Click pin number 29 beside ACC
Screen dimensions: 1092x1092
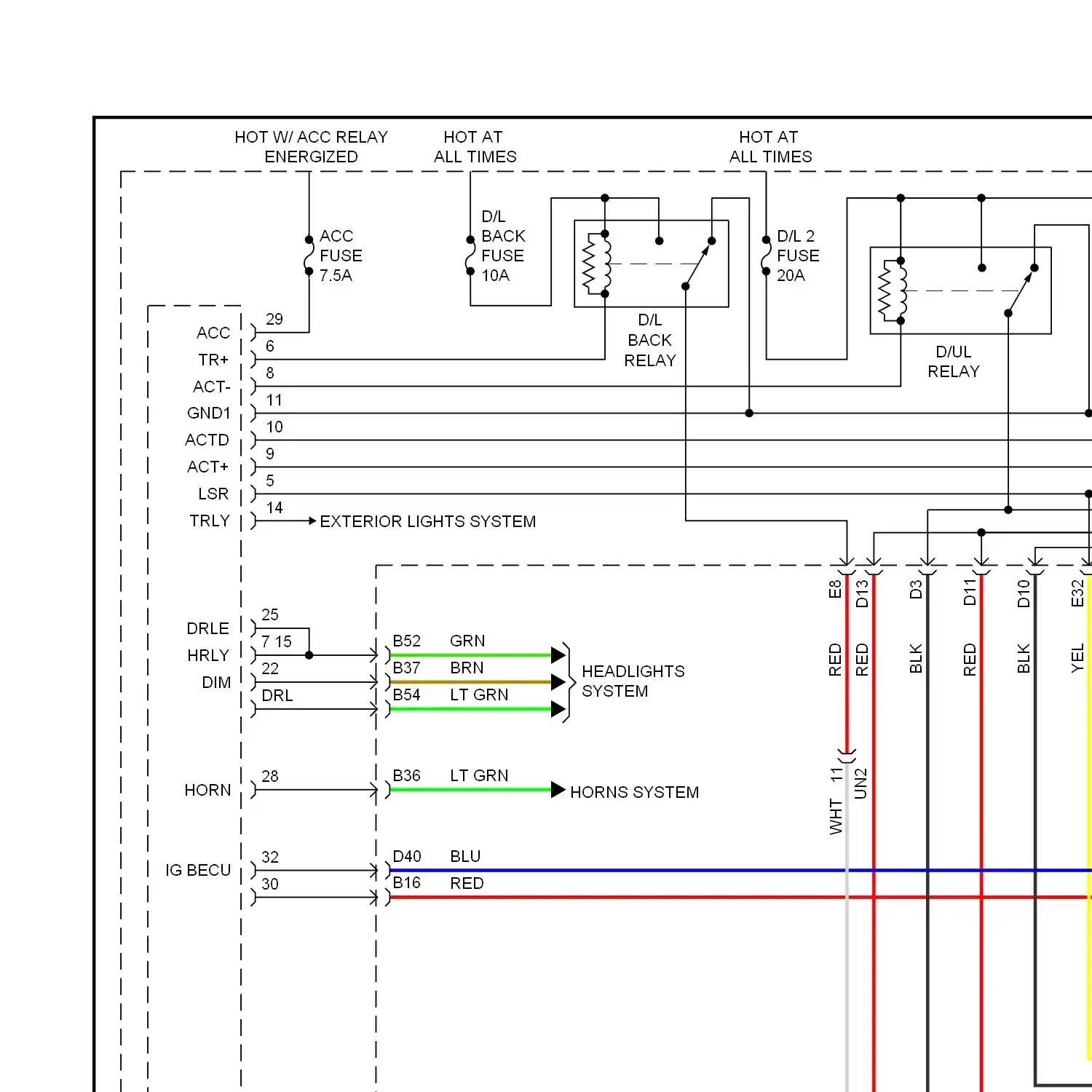[274, 319]
